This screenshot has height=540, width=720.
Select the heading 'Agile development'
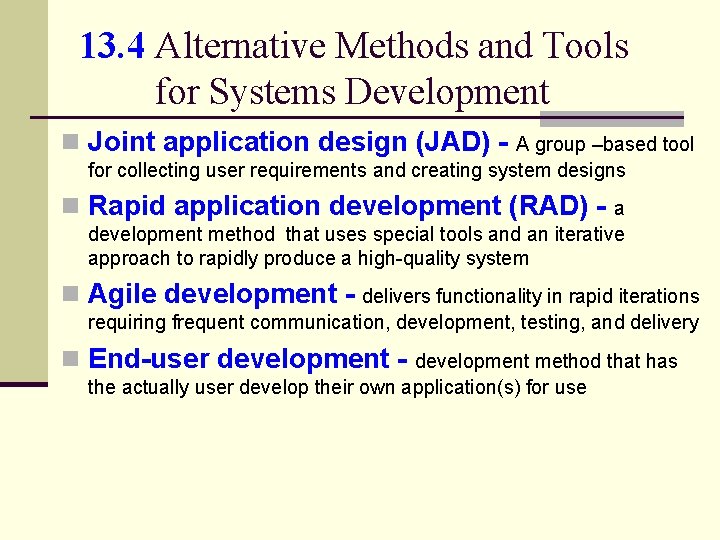213,294
